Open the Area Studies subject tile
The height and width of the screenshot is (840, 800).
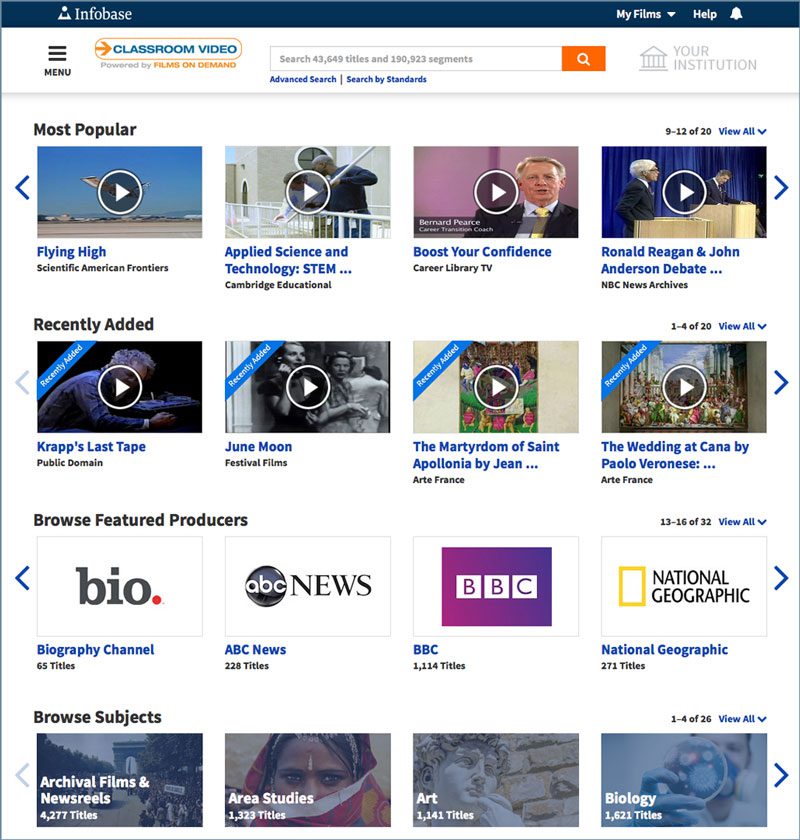coord(308,780)
